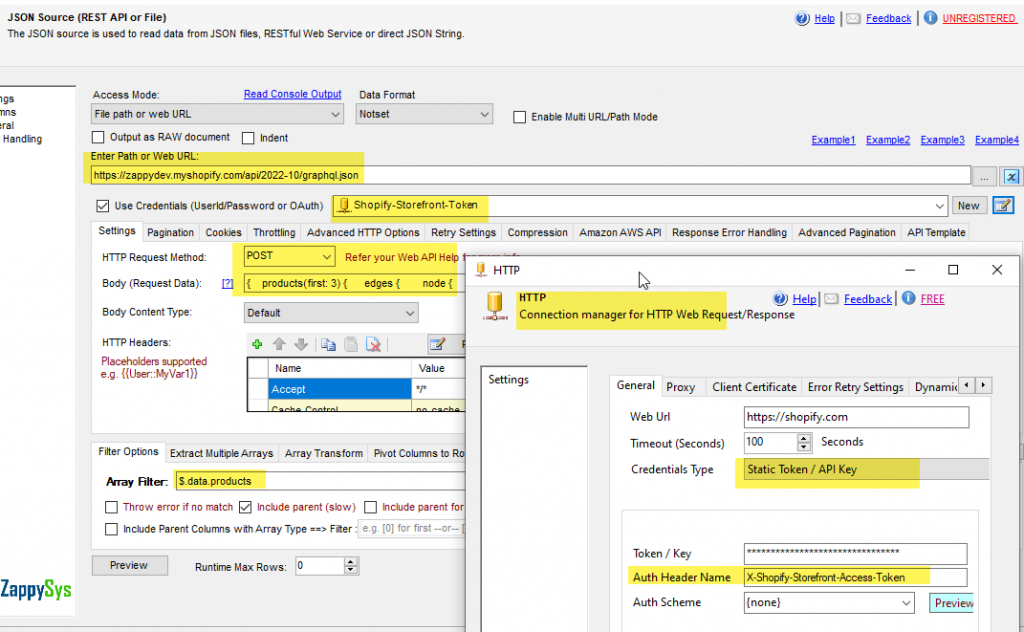Image resolution: width=1024 pixels, height=632 pixels.
Task: Switch to the Pagination tab
Action: (170, 232)
